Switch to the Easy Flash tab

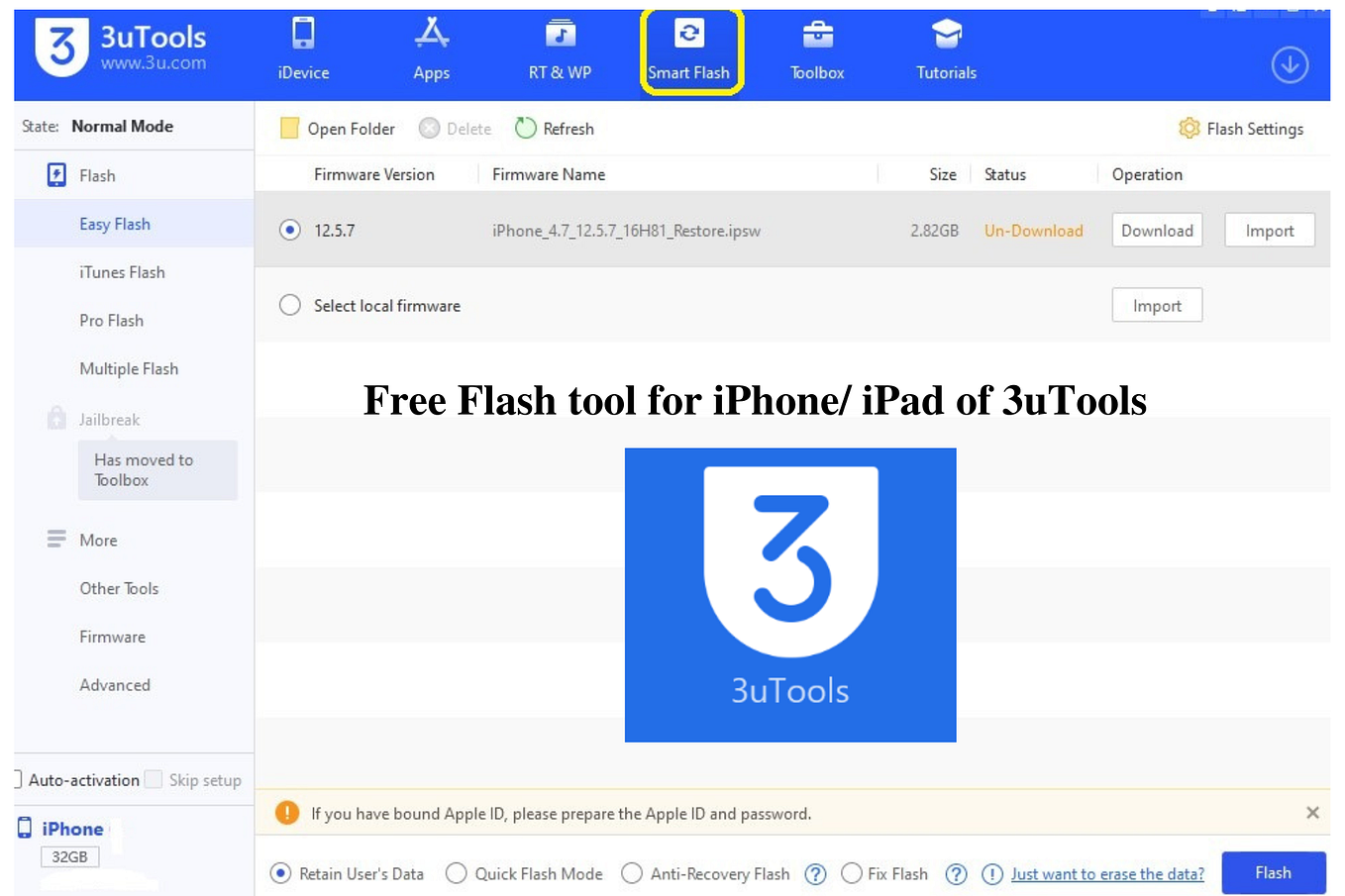click(115, 223)
